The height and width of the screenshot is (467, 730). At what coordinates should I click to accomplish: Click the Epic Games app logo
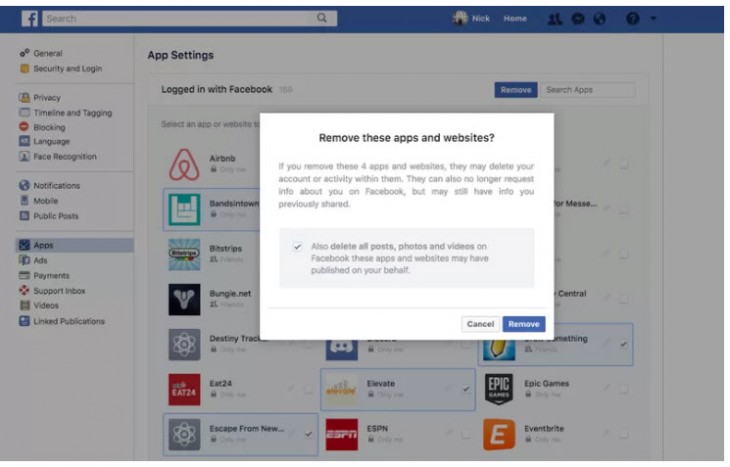(x=499, y=390)
